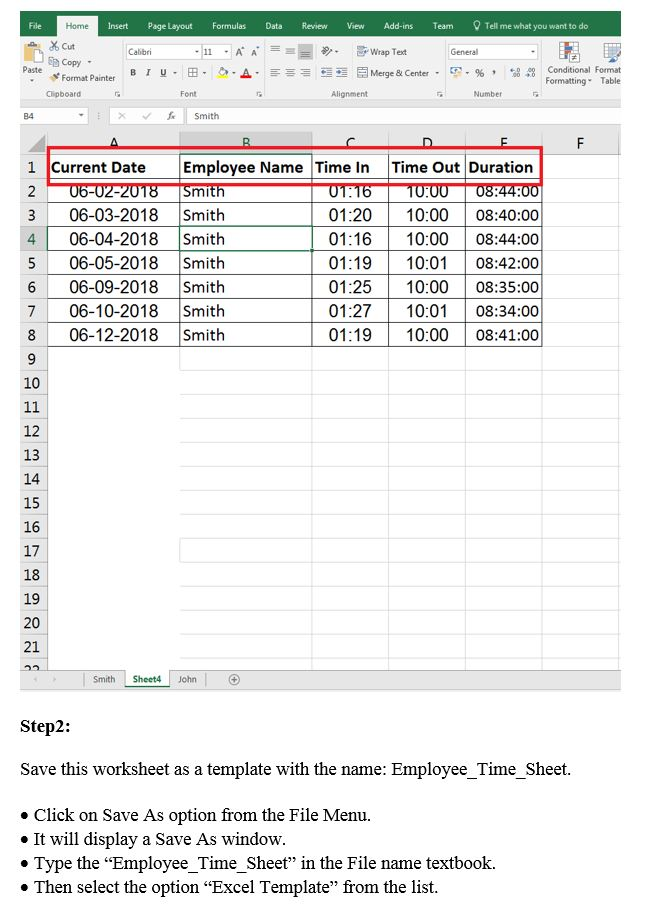
Task: Click the Accounting Number Format icon
Action: [x=456, y=73]
